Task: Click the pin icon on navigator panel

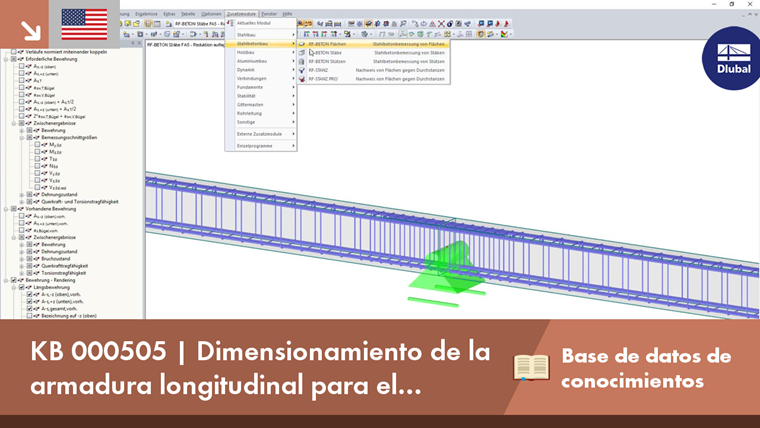Action: point(133,44)
